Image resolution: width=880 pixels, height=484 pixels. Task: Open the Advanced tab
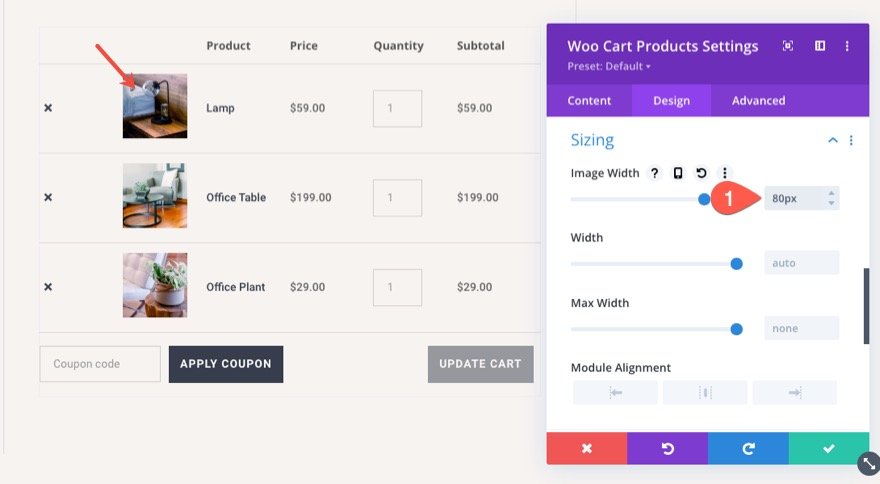[758, 100]
